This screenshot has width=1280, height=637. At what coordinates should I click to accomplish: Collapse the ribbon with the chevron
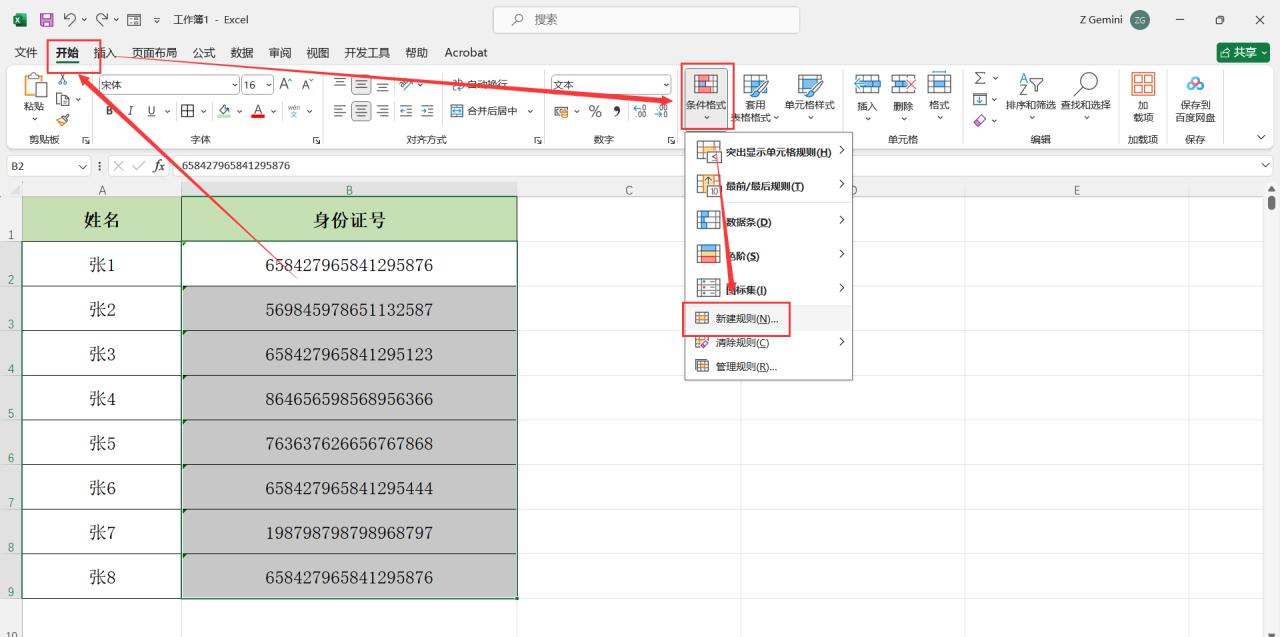(x=1261, y=138)
